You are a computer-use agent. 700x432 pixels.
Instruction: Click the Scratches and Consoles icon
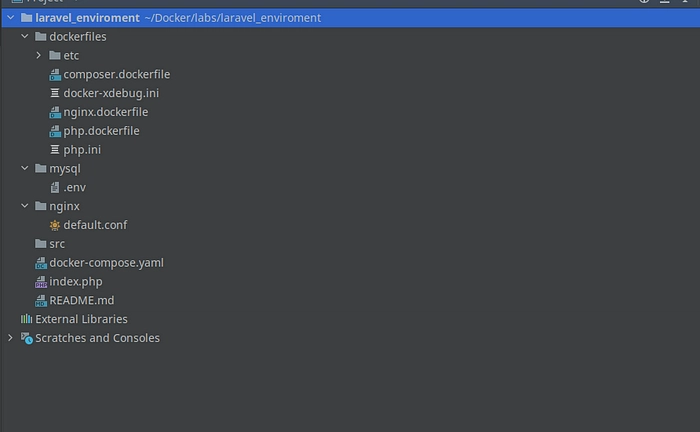pos(26,338)
